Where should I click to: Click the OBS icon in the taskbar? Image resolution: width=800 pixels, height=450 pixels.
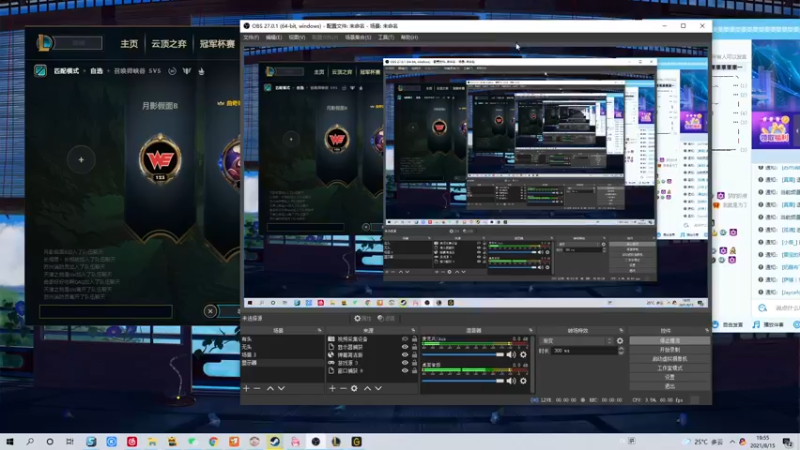coord(315,441)
